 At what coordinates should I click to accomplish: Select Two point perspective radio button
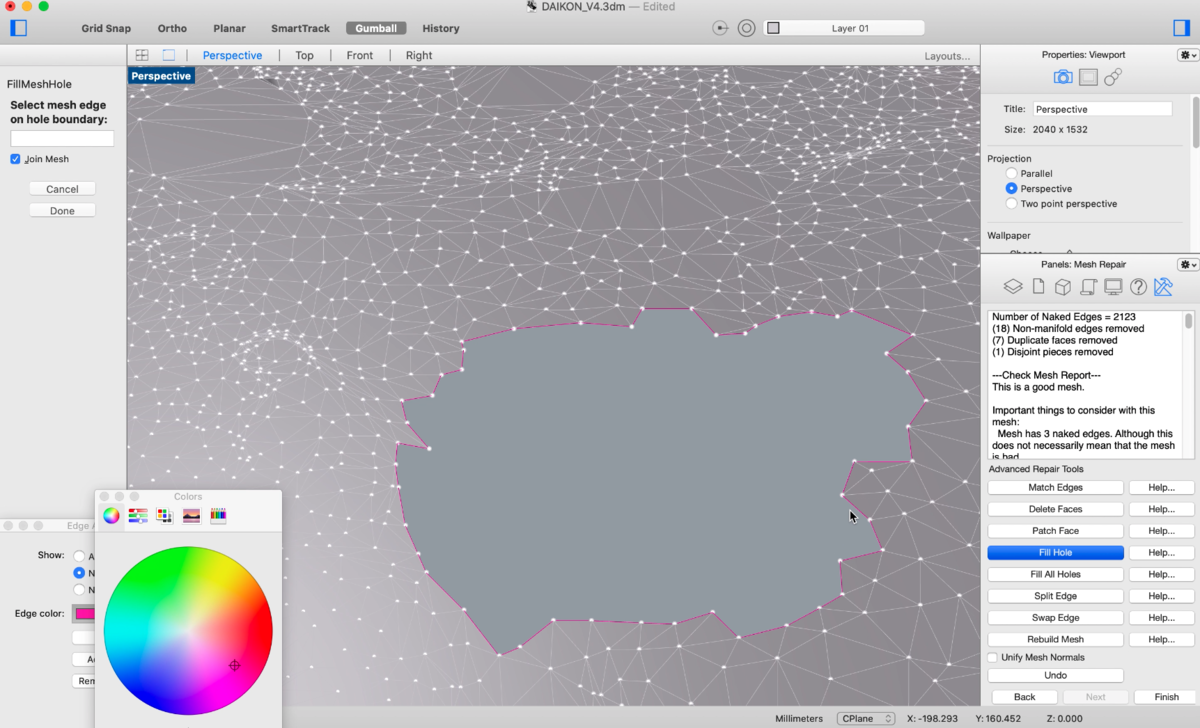pos(1011,204)
